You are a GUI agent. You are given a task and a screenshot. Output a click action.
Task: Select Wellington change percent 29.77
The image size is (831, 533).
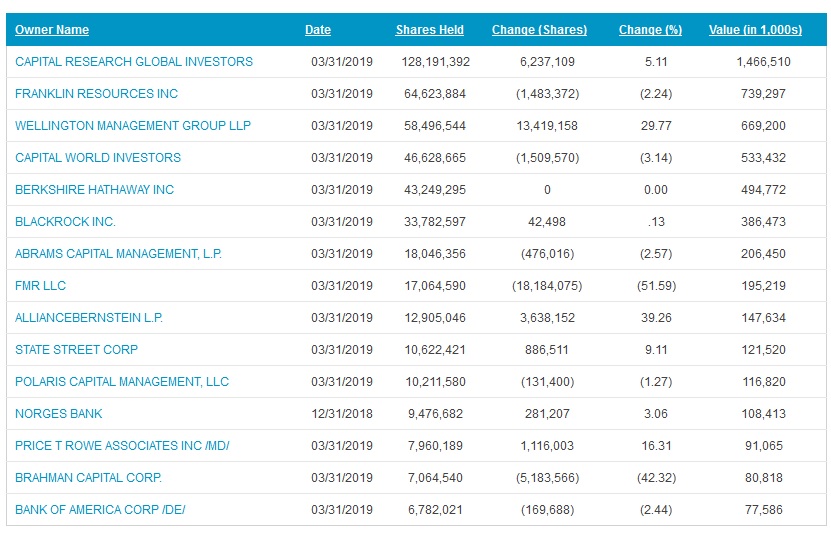click(656, 126)
